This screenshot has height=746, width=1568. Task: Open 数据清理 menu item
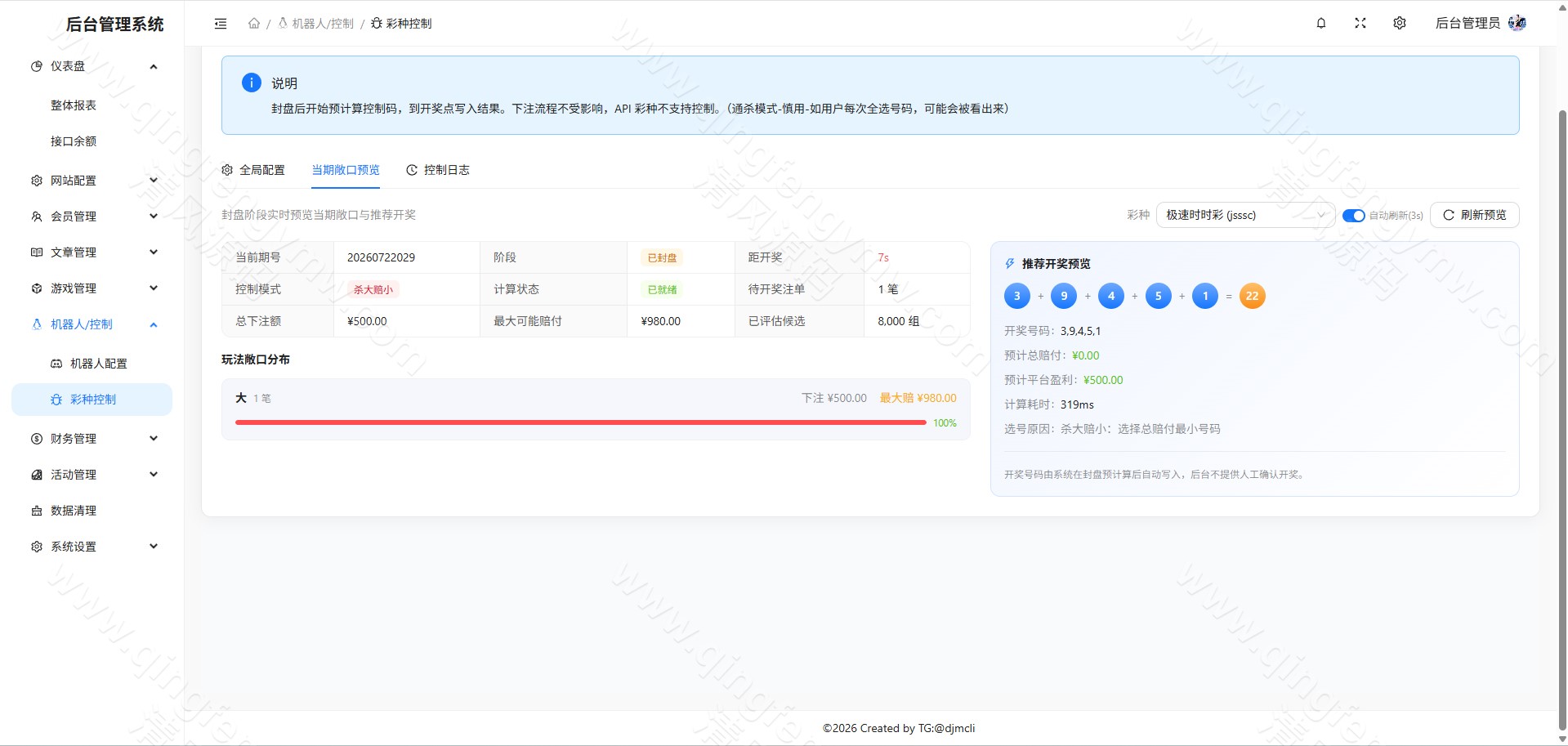tap(92, 511)
